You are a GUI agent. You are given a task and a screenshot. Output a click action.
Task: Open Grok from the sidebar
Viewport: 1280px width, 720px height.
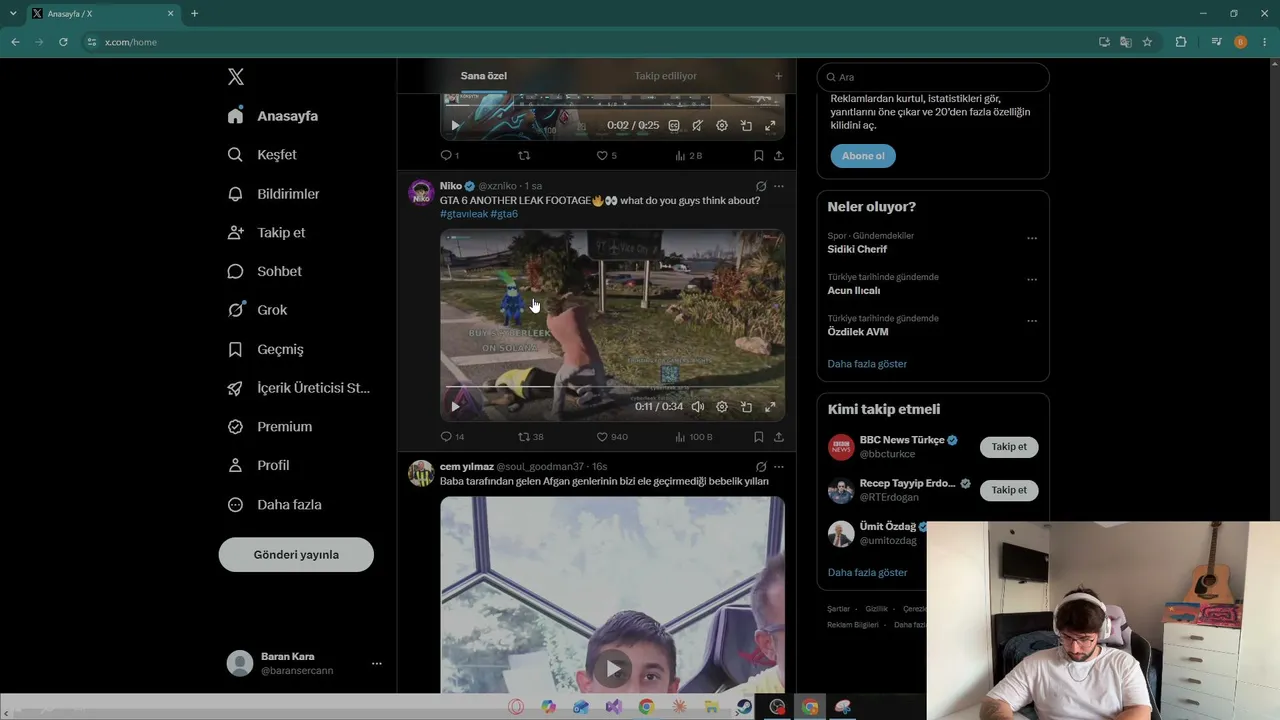[257, 310]
